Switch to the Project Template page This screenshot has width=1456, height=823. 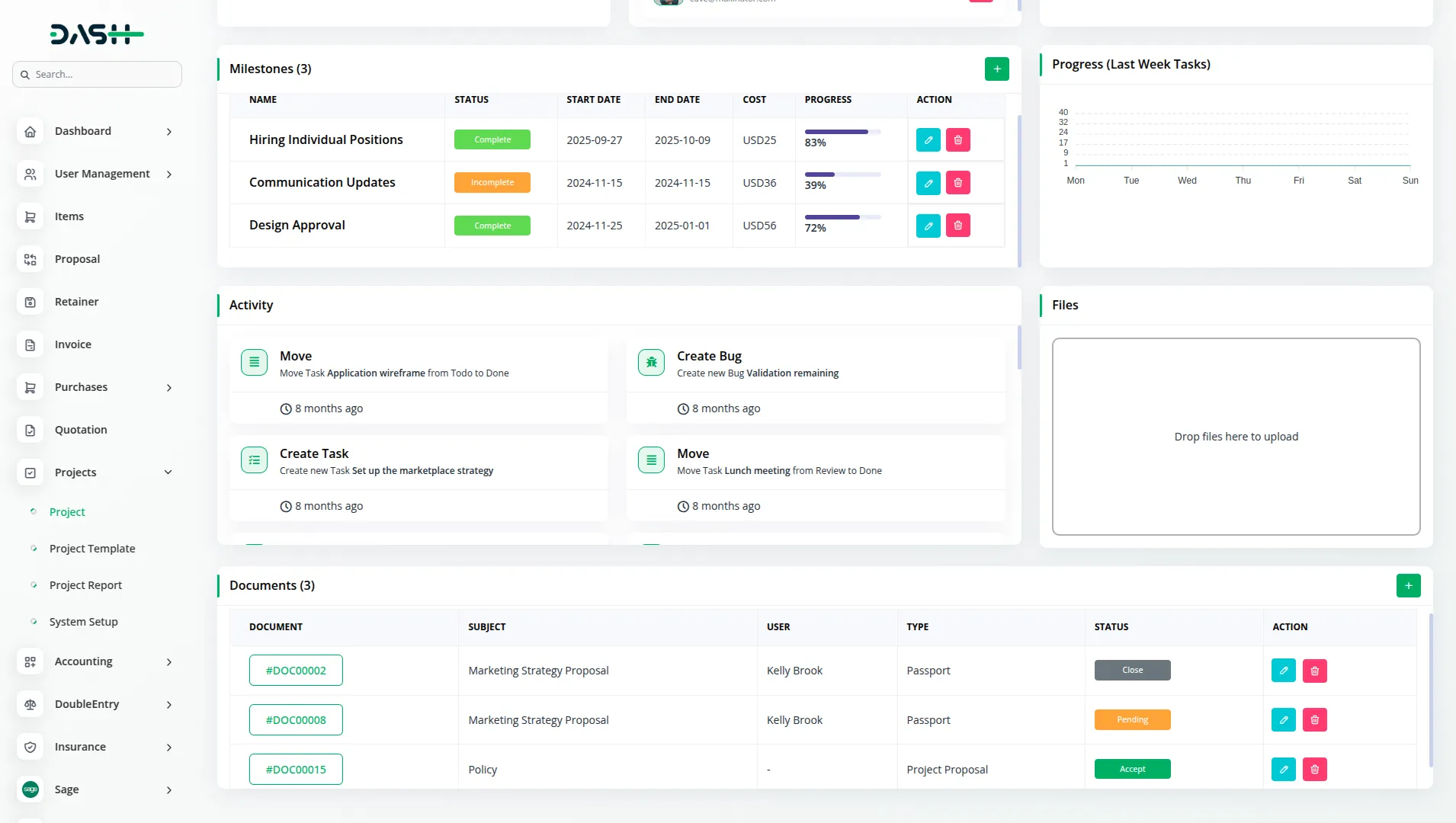91,548
